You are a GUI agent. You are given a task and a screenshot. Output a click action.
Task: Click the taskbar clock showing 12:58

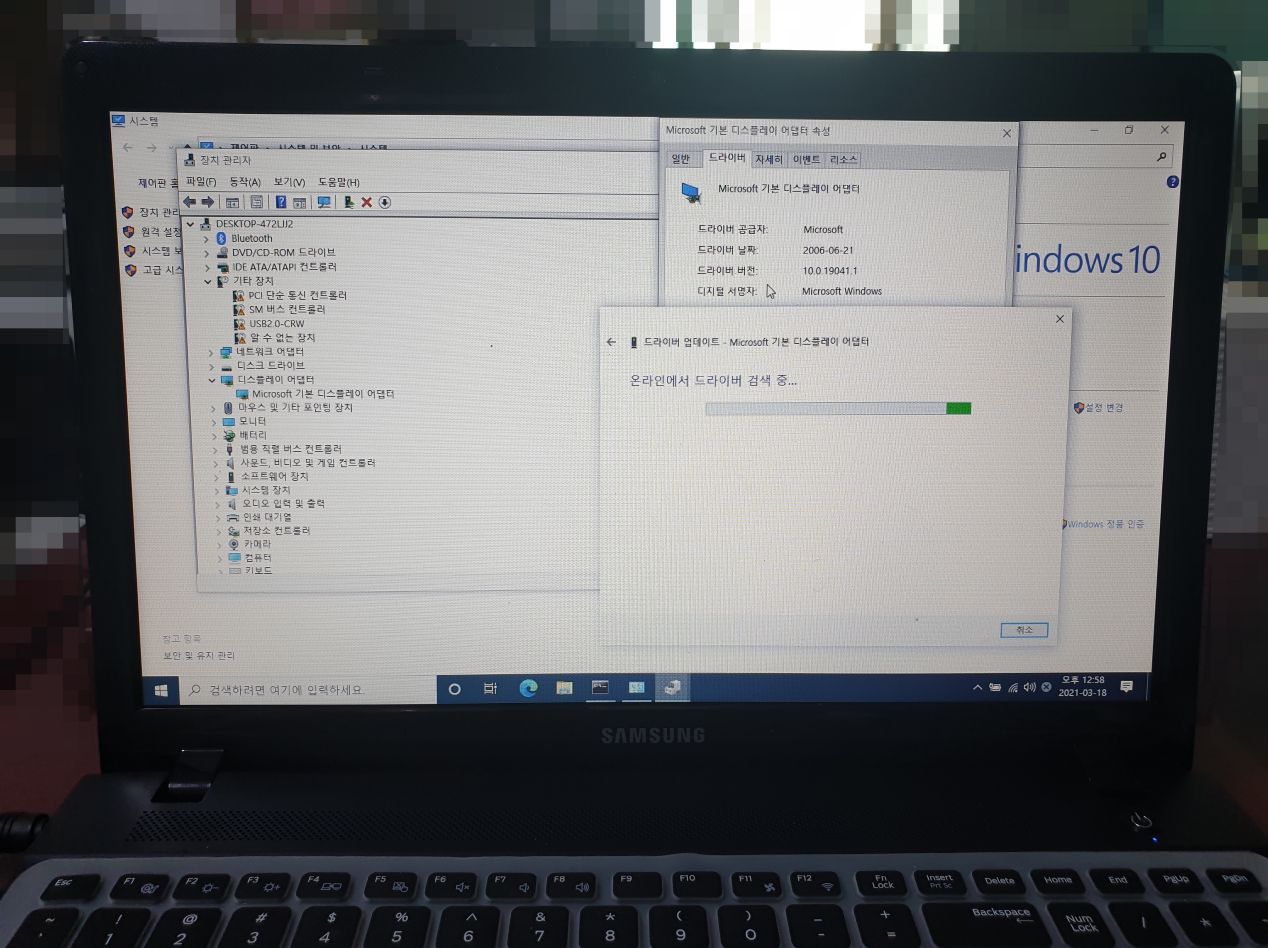(x=1082, y=686)
